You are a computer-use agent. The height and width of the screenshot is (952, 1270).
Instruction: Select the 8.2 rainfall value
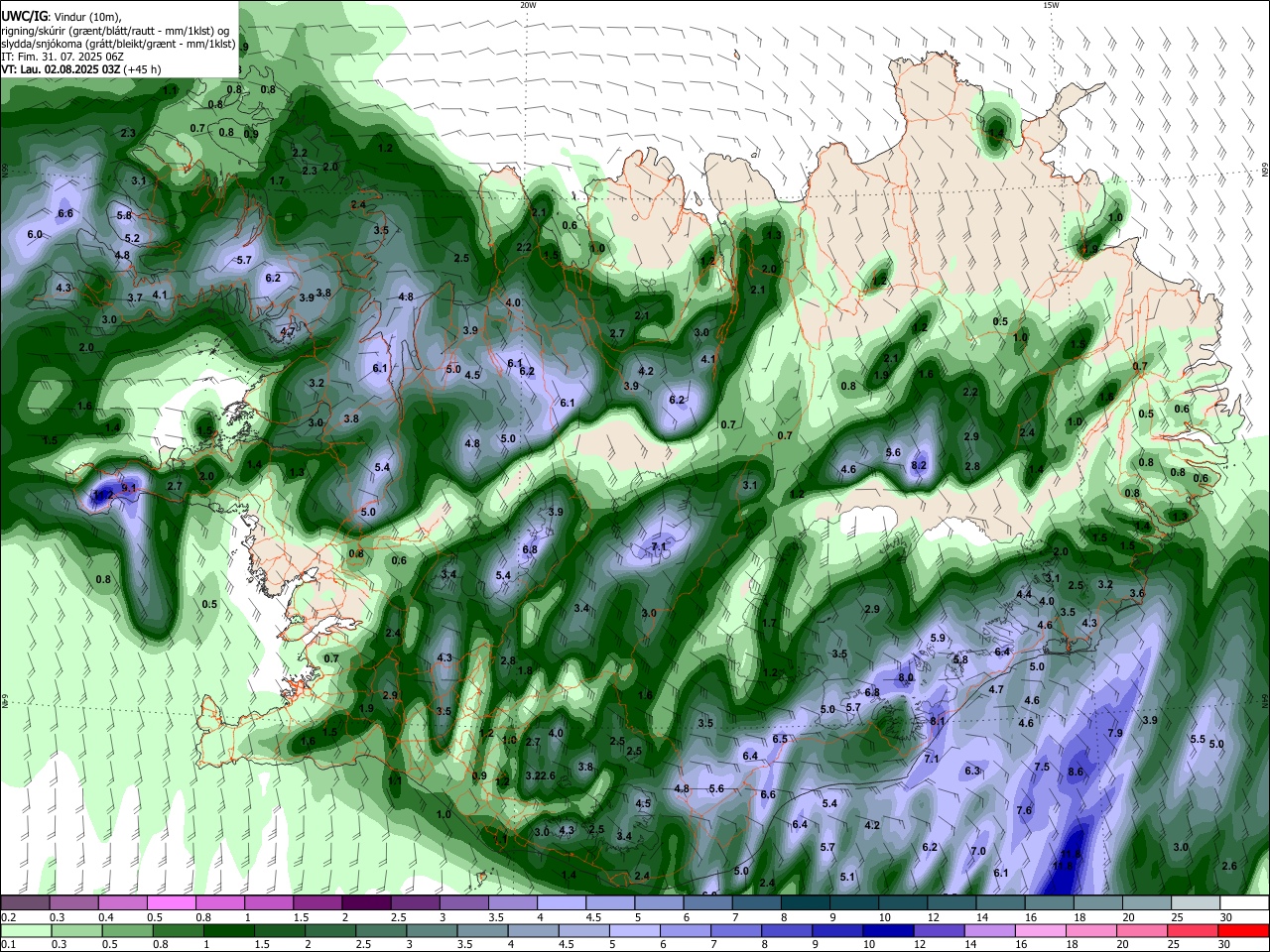(x=919, y=465)
